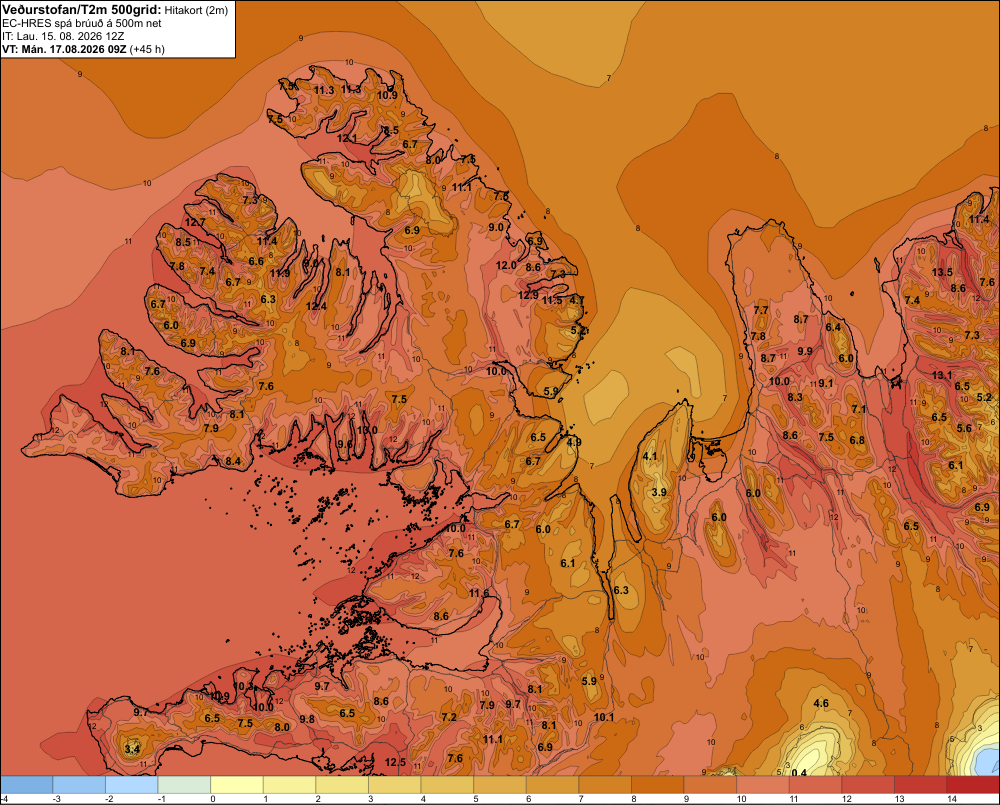Image resolution: width=1000 pixels, height=805 pixels.
Task: Click the 13.5 temperature label
Action: click(942, 272)
